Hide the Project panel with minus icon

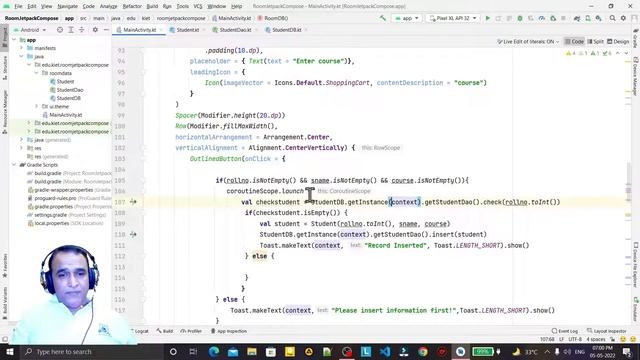click(x=106, y=30)
